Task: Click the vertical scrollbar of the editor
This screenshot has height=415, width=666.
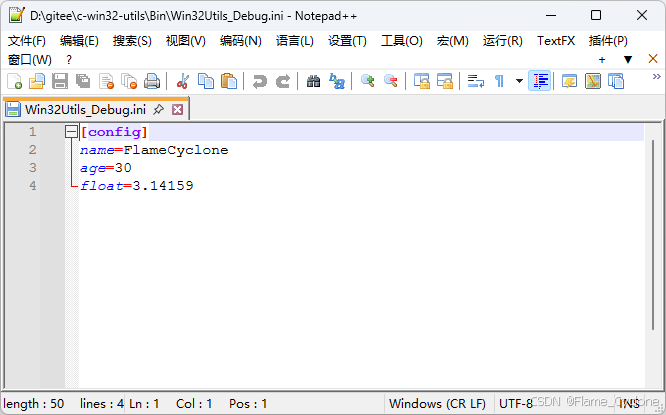Action: click(x=653, y=235)
